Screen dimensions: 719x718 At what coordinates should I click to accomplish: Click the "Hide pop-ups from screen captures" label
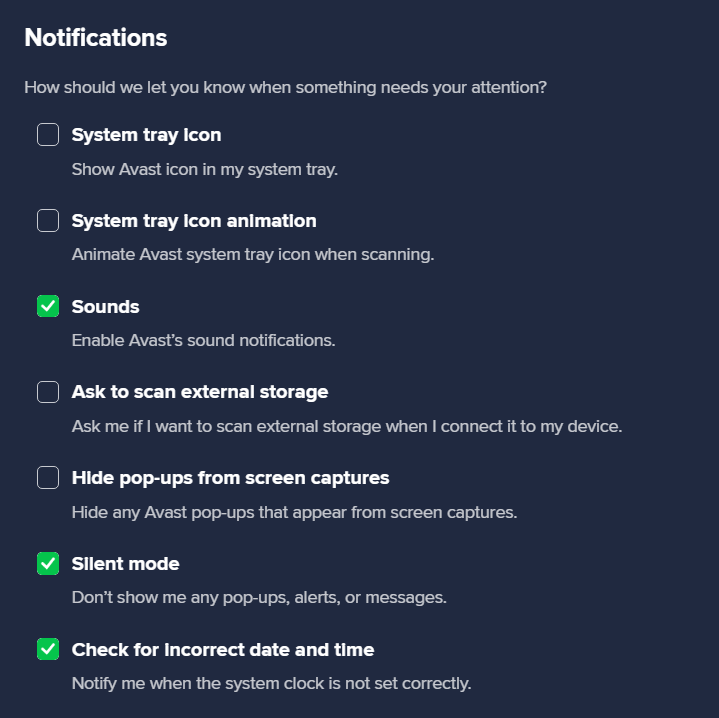pyautogui.click(x=230, y=478)
